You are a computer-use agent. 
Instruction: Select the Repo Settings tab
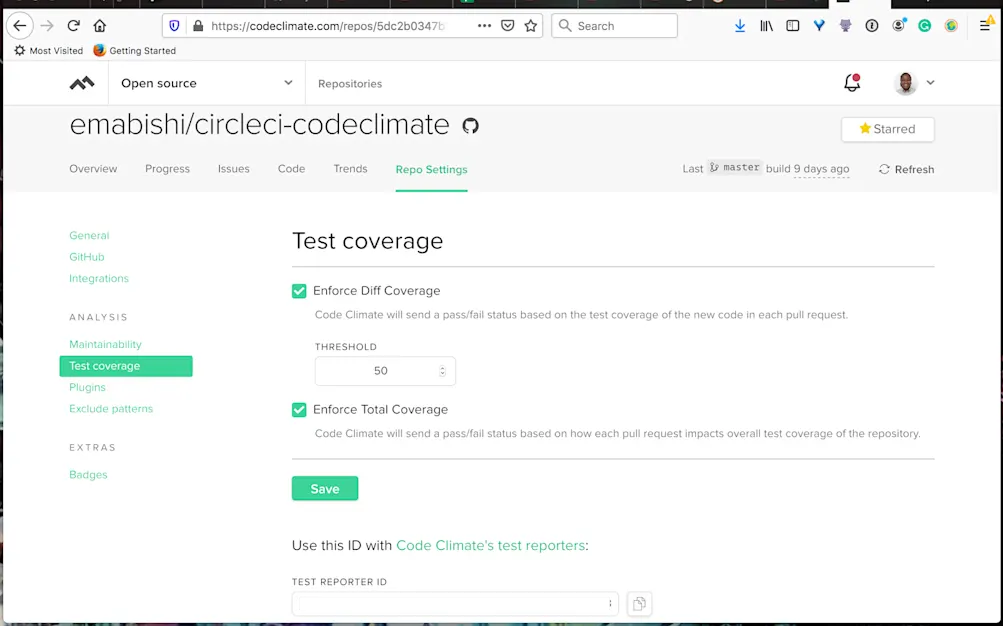point(431,169)
